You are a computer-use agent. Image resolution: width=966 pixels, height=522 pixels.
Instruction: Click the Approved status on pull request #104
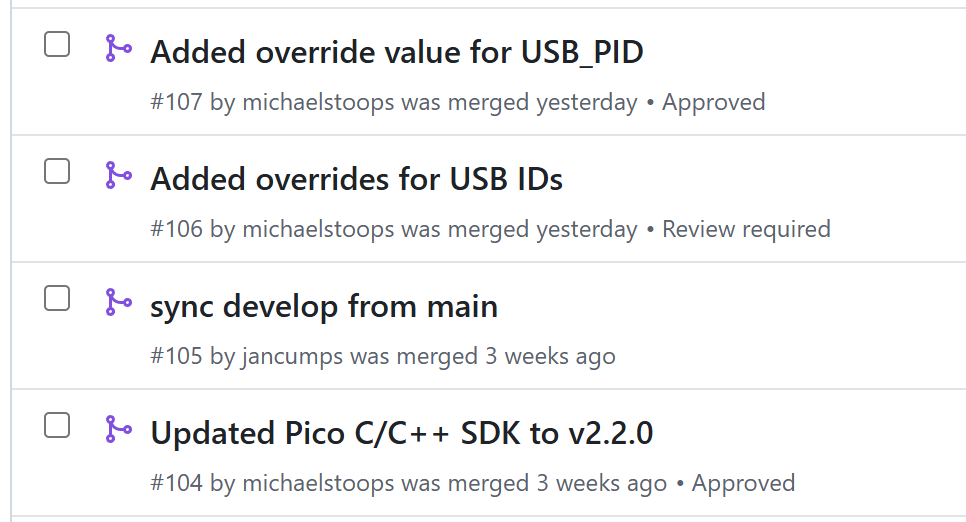point(743,483)
